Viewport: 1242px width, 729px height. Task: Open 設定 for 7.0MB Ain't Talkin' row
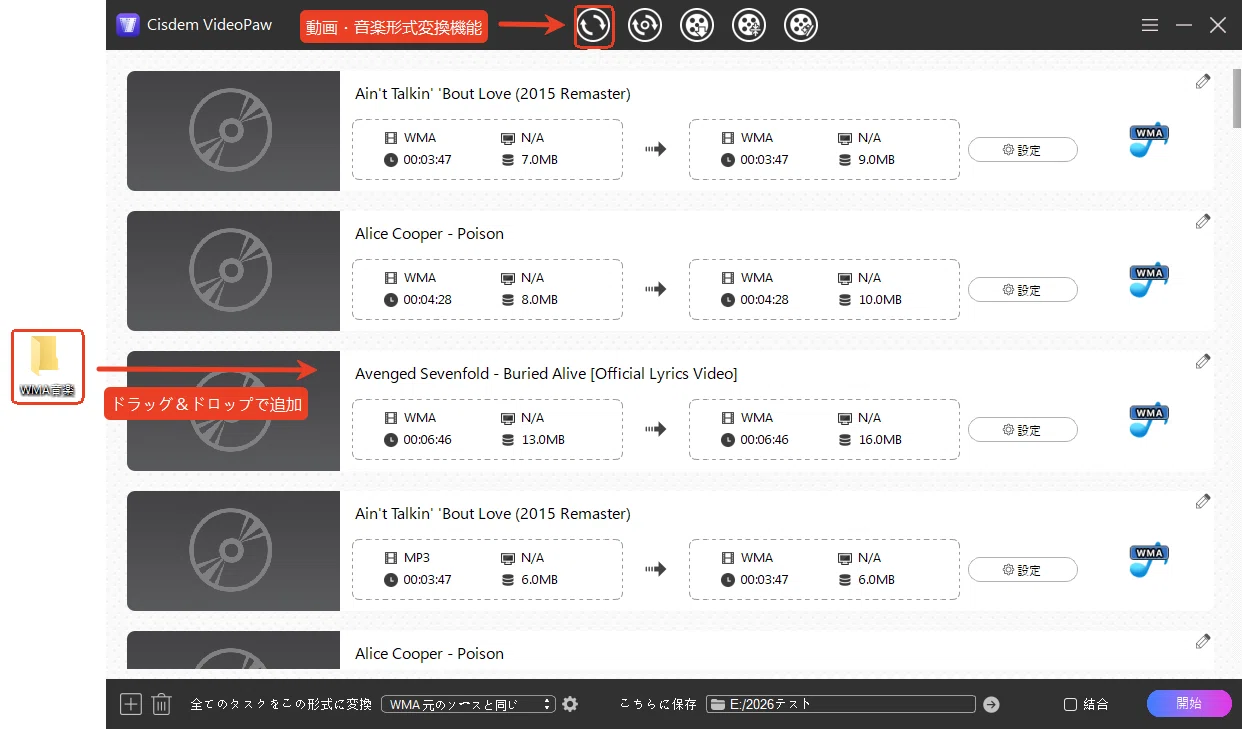[1022, 150]
